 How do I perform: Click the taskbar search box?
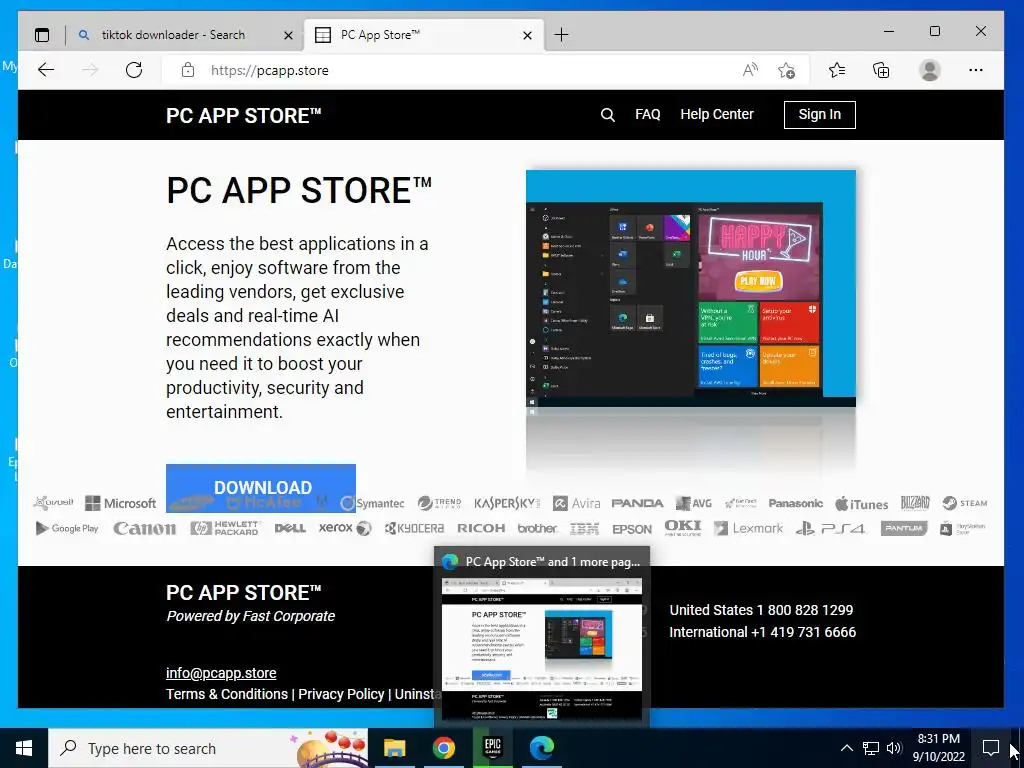point(208,748)
